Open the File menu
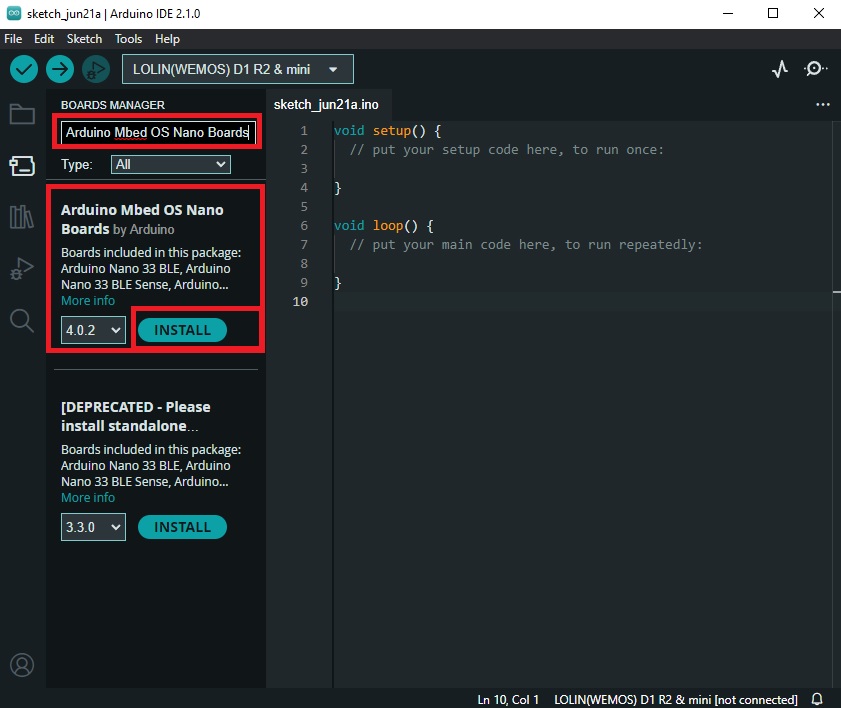The image size is (841, 708). click(13, 39)
